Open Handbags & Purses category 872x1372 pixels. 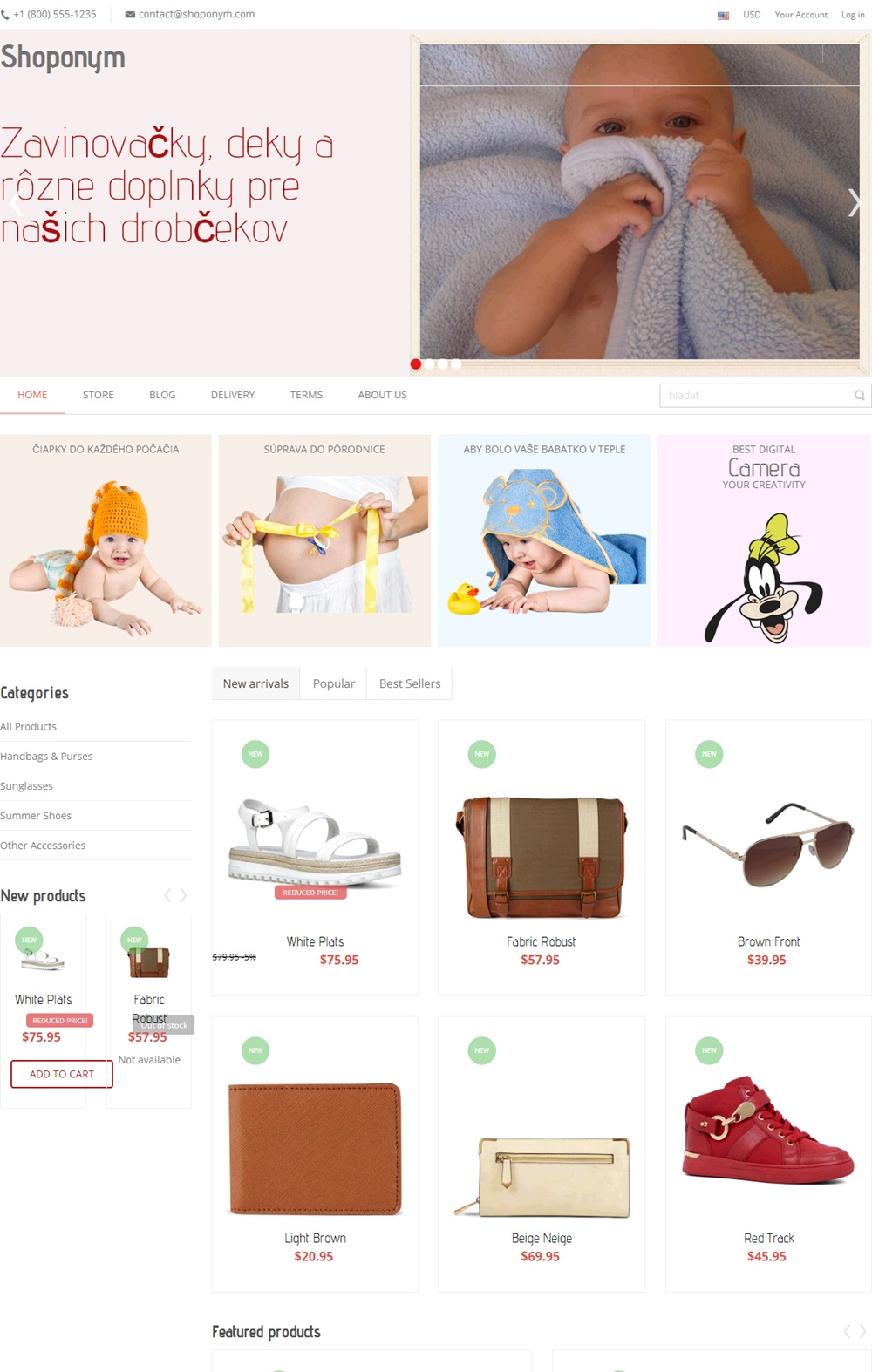tap(46, 756)
